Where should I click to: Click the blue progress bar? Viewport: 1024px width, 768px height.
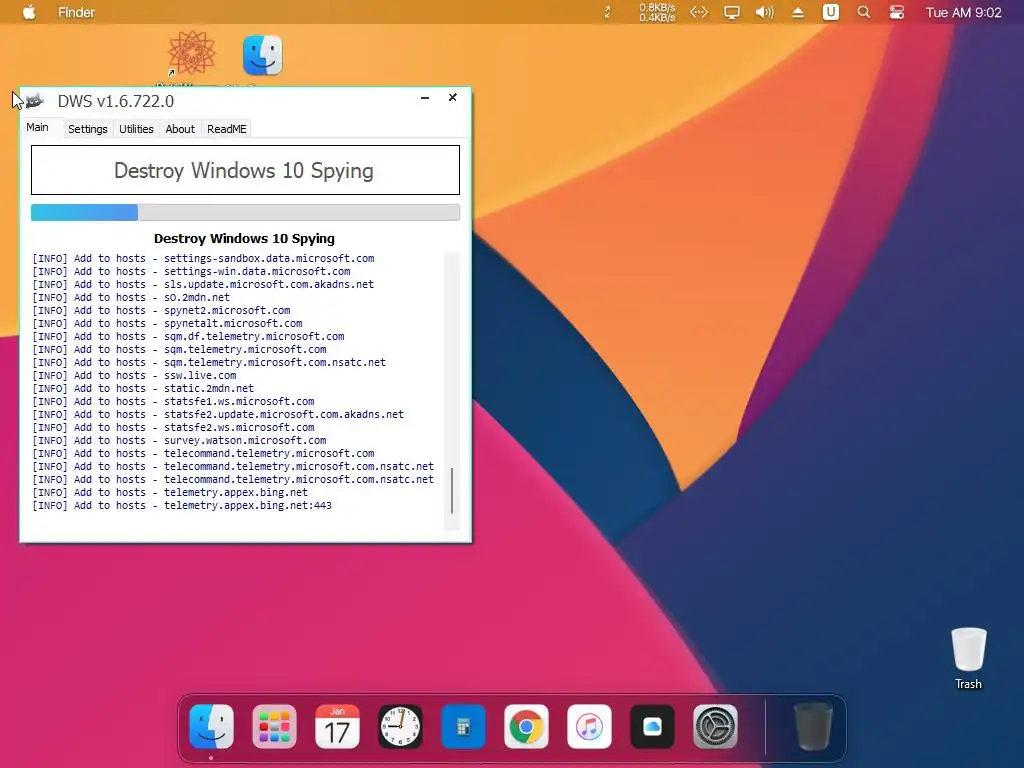point(84,212)
